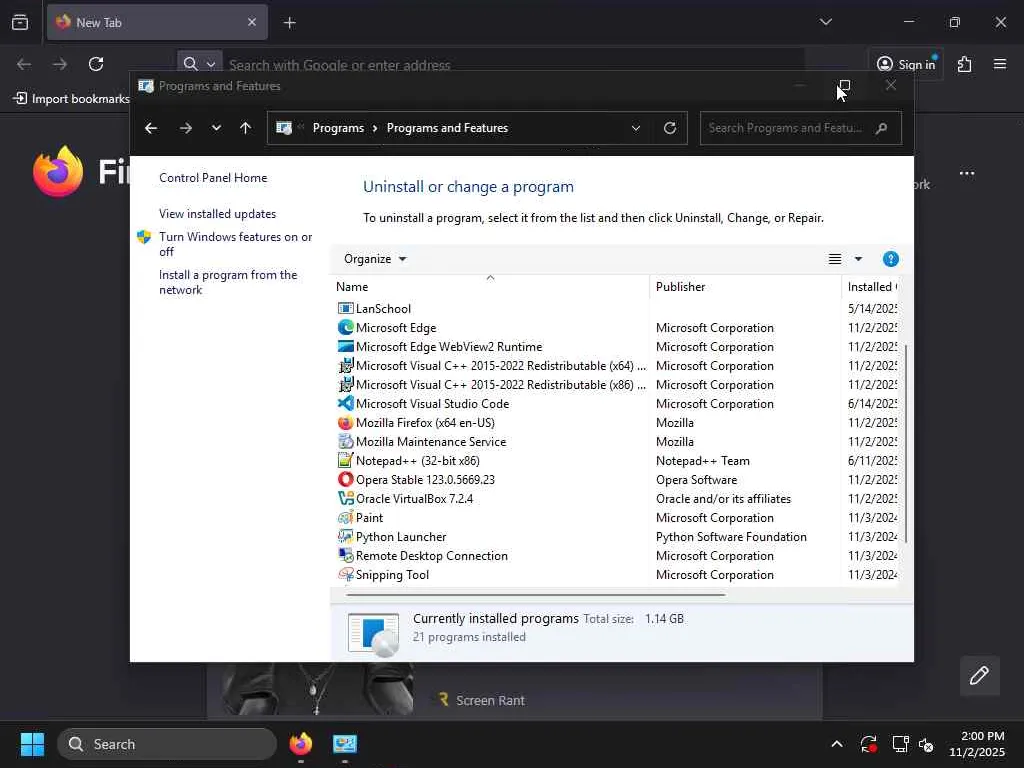Open the Windows Start menu
The image size is (1024, 768).
pyautogui.click(x=32, y=744)
